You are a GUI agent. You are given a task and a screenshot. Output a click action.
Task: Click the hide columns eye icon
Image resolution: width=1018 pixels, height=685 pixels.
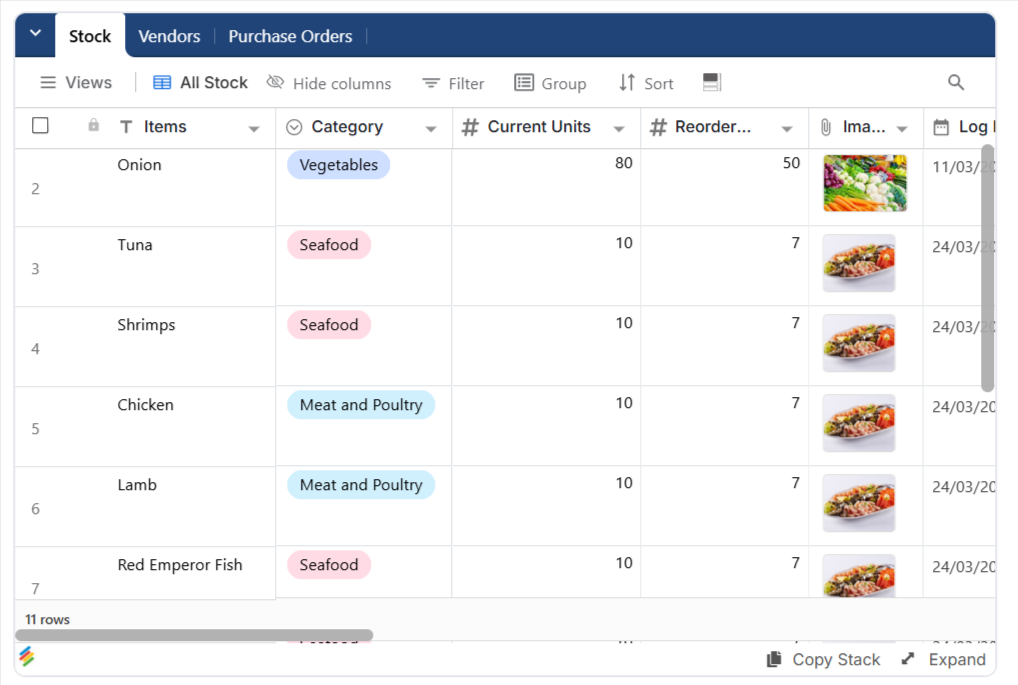[276, 82]
